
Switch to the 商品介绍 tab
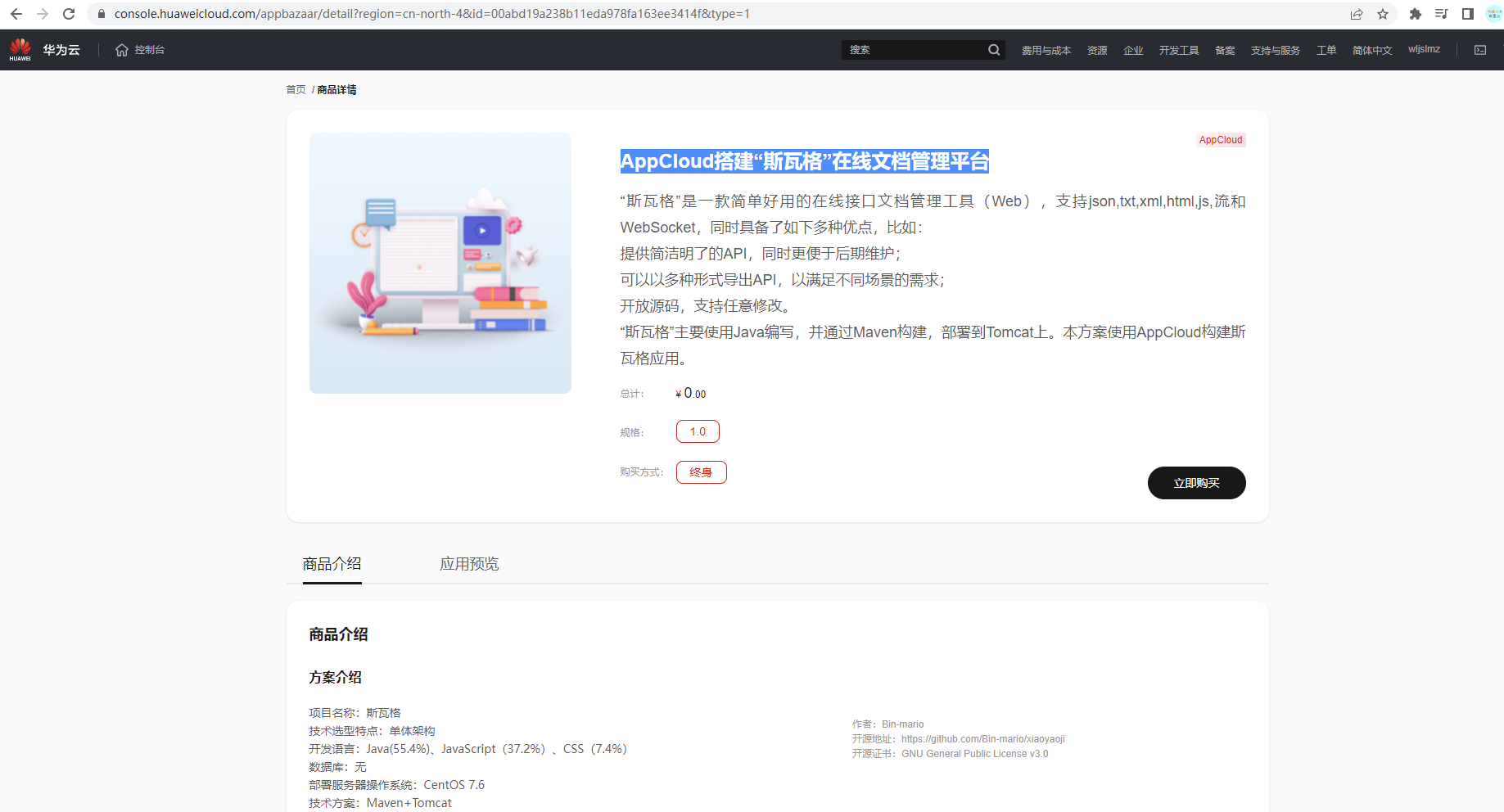[x=332, y=564]
